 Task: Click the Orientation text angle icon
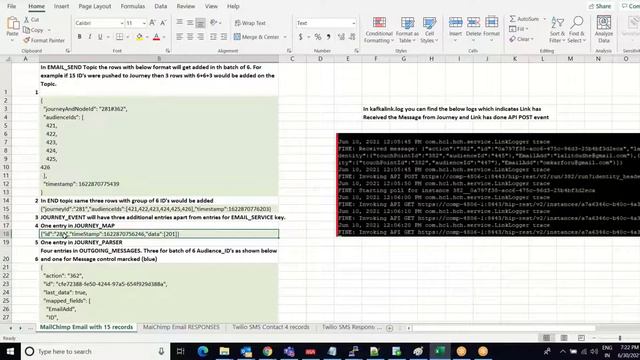213,22
